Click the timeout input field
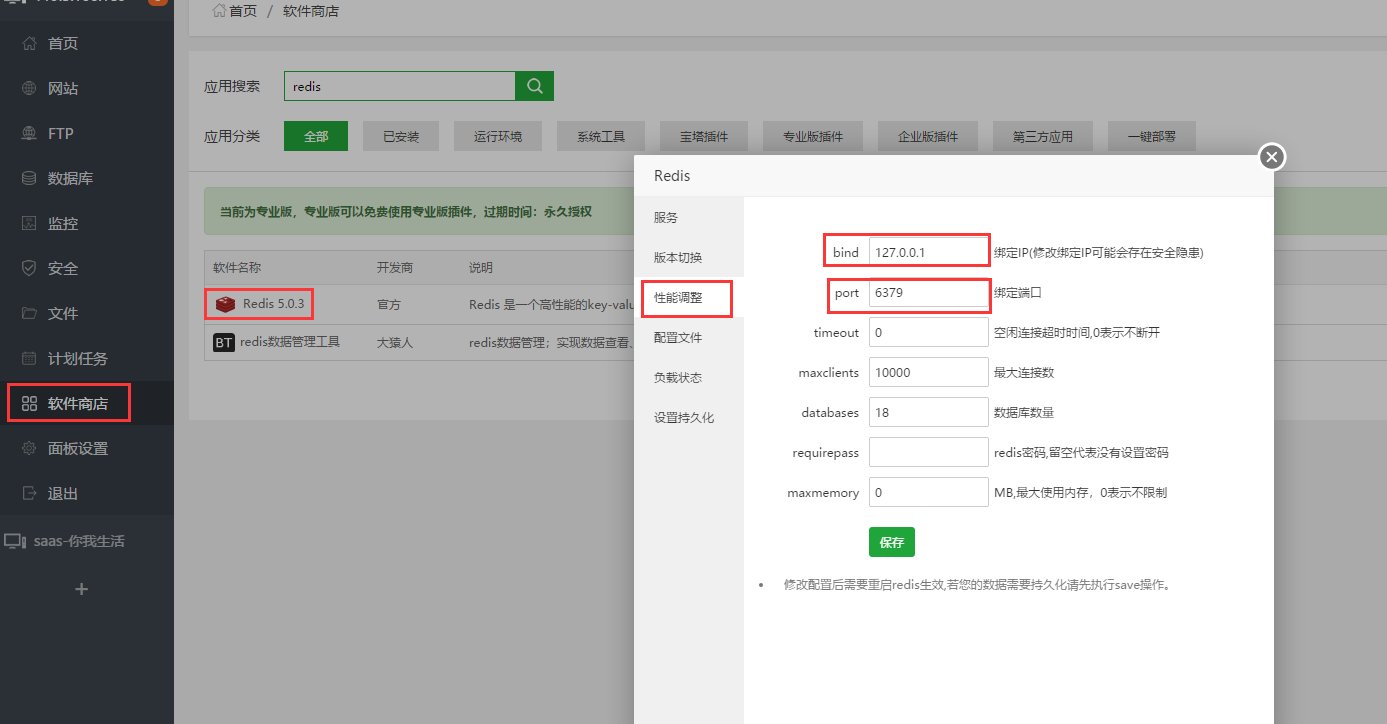 pyautogui.click(x=929, y=332)
